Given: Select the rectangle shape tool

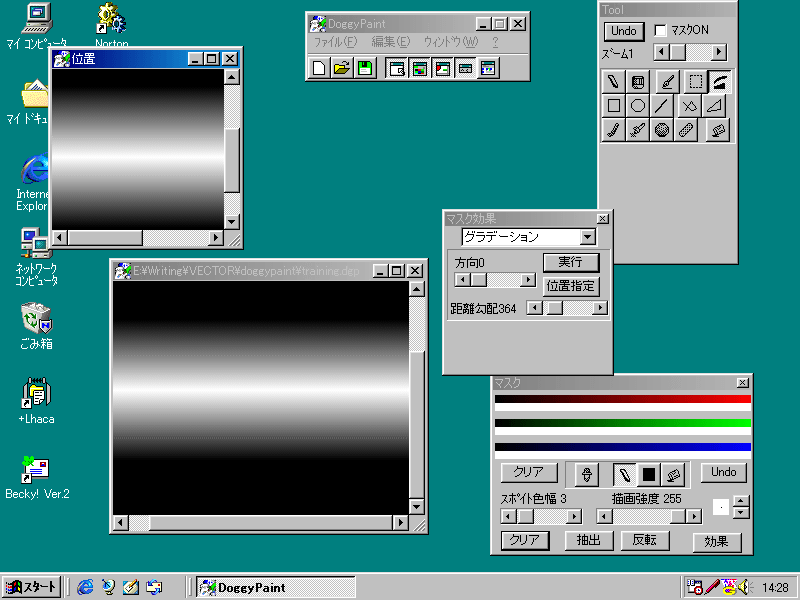Looking at the screenshot, I should tap(614, 105).
